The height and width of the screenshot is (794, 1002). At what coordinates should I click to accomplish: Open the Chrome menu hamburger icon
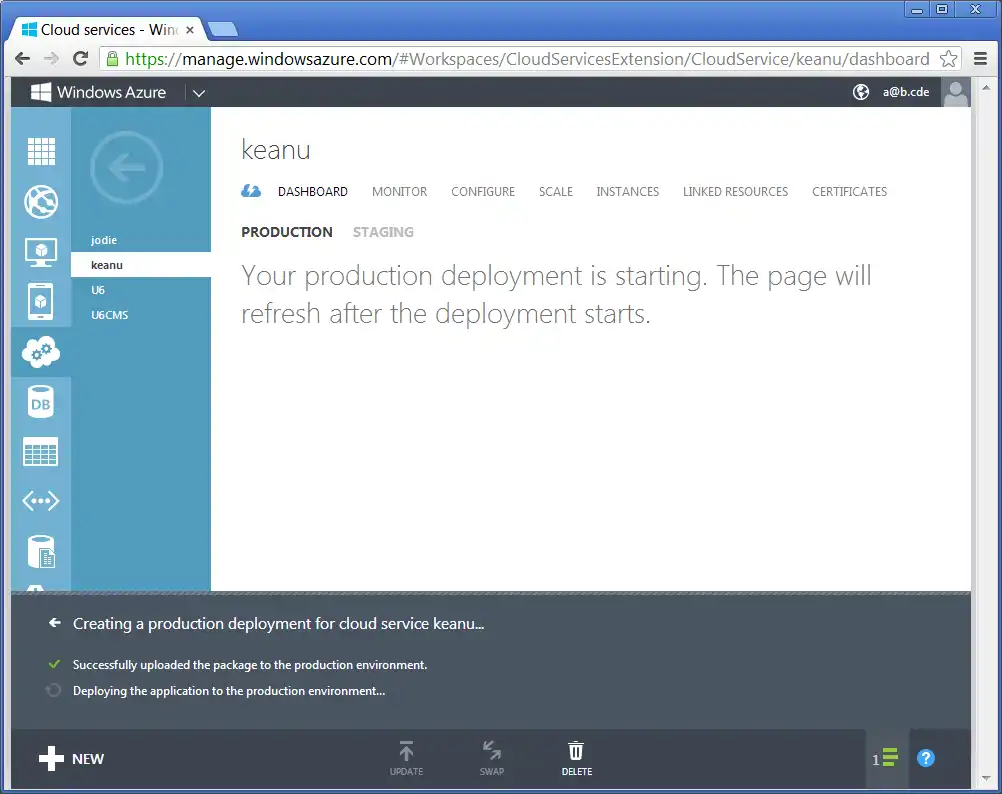[980, 59]
